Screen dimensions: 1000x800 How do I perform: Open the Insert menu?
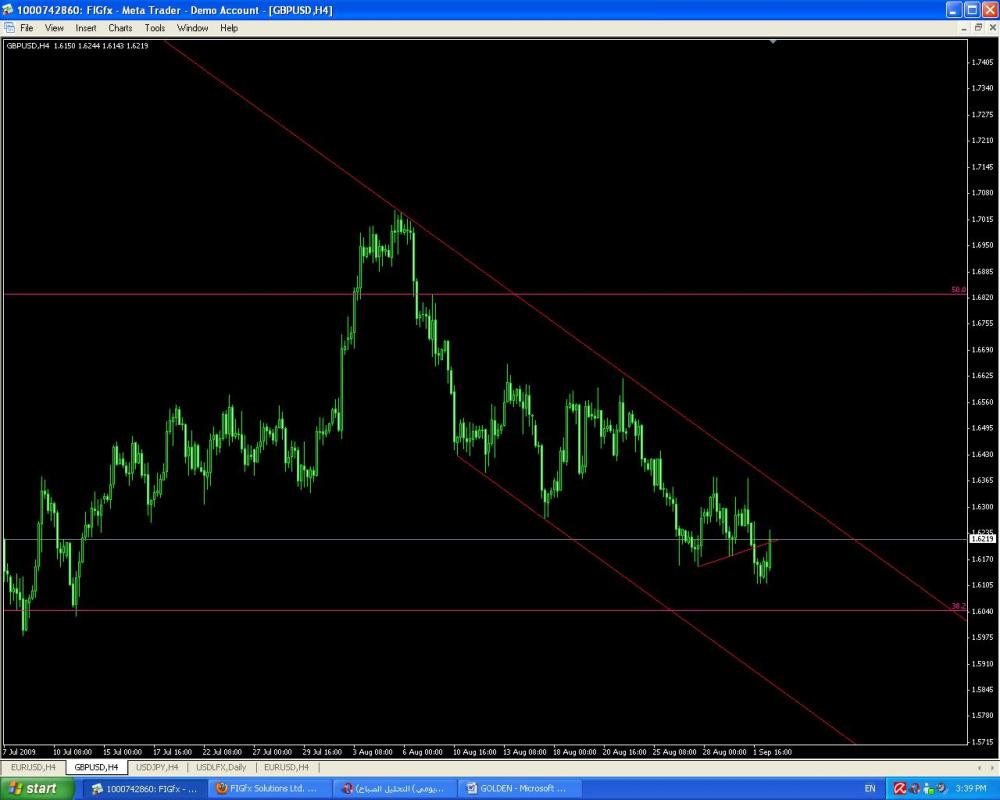[85, 28]
